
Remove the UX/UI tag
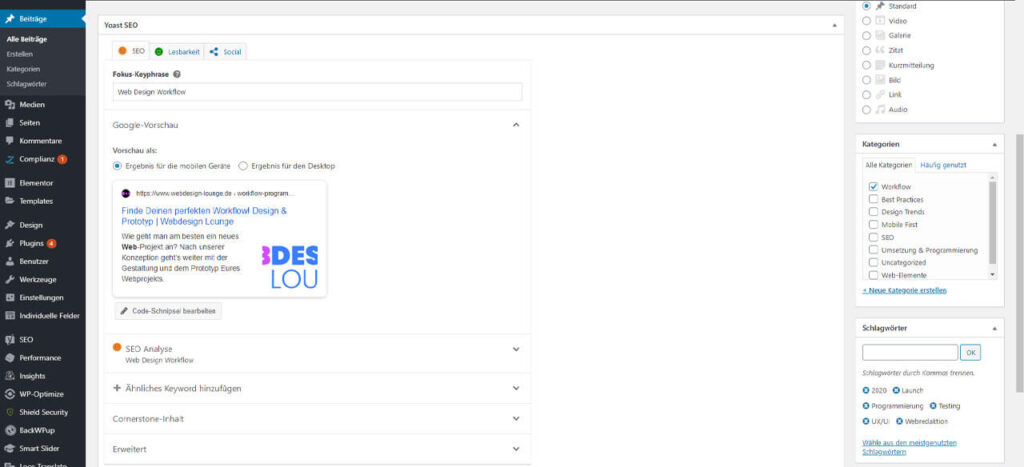(x=866, y=421)
